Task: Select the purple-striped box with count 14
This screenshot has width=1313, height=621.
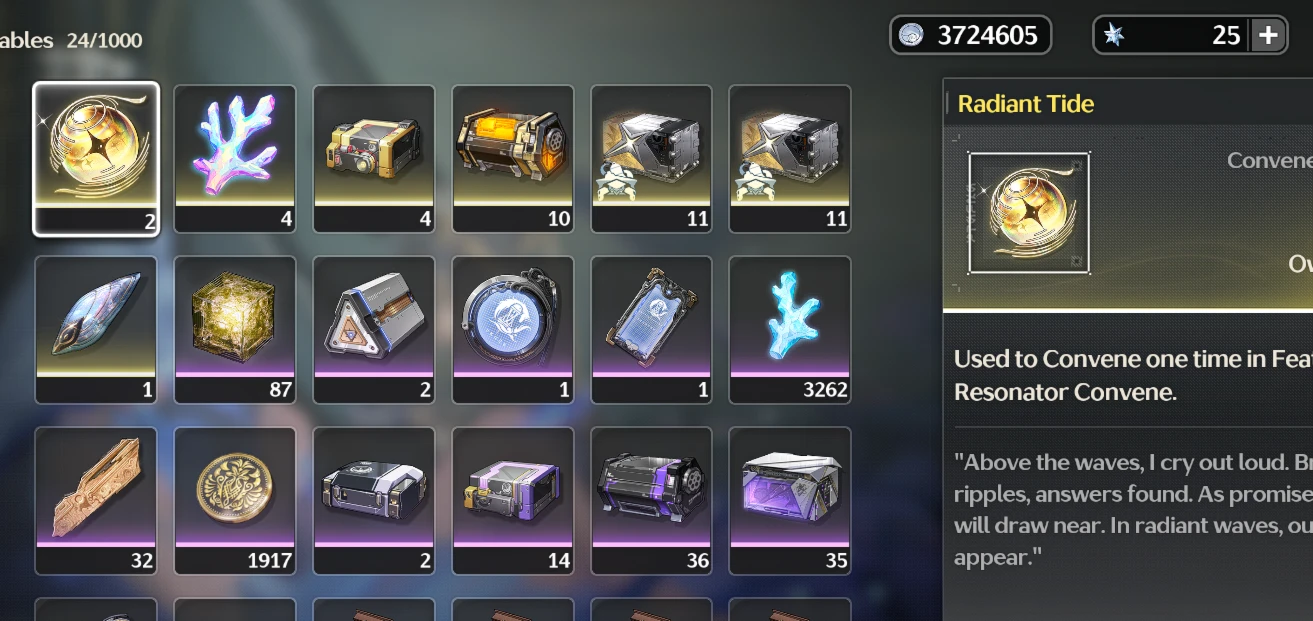Action: (513, 500)
